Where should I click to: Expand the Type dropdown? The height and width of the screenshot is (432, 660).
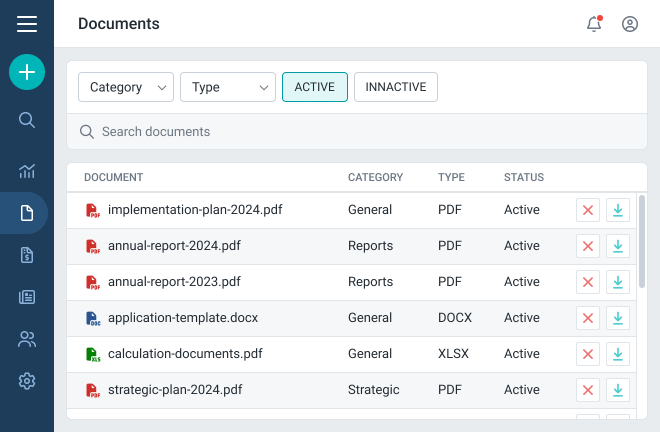tap(228, 87)
